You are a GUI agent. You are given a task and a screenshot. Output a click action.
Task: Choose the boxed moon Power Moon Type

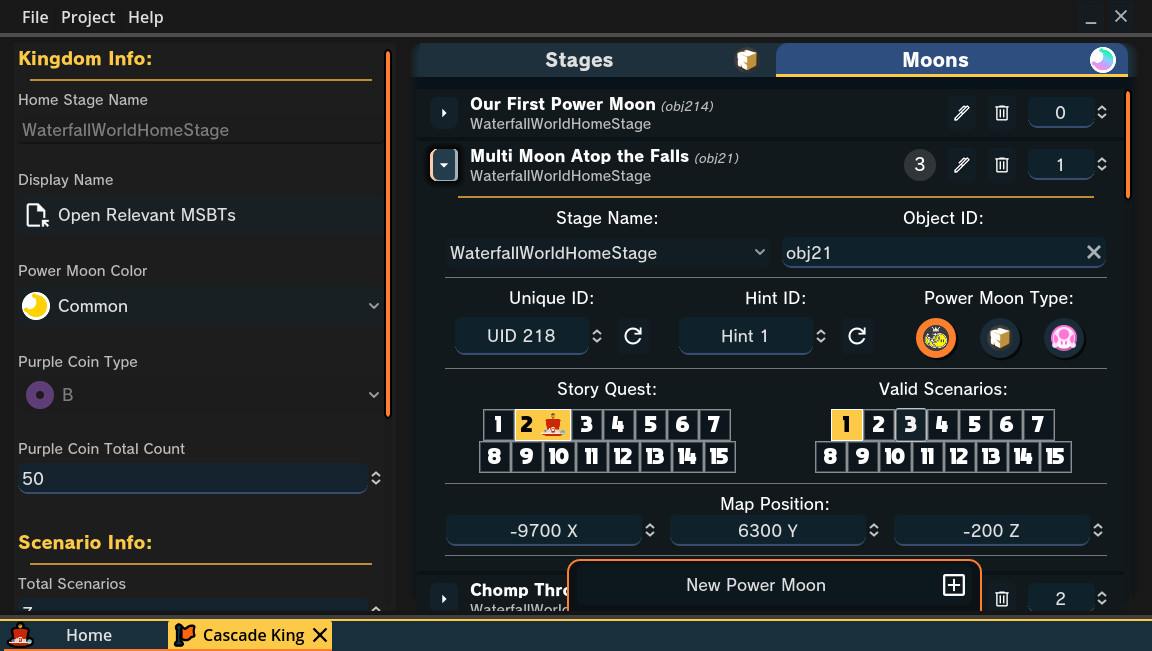click(x=1000, y=338)
